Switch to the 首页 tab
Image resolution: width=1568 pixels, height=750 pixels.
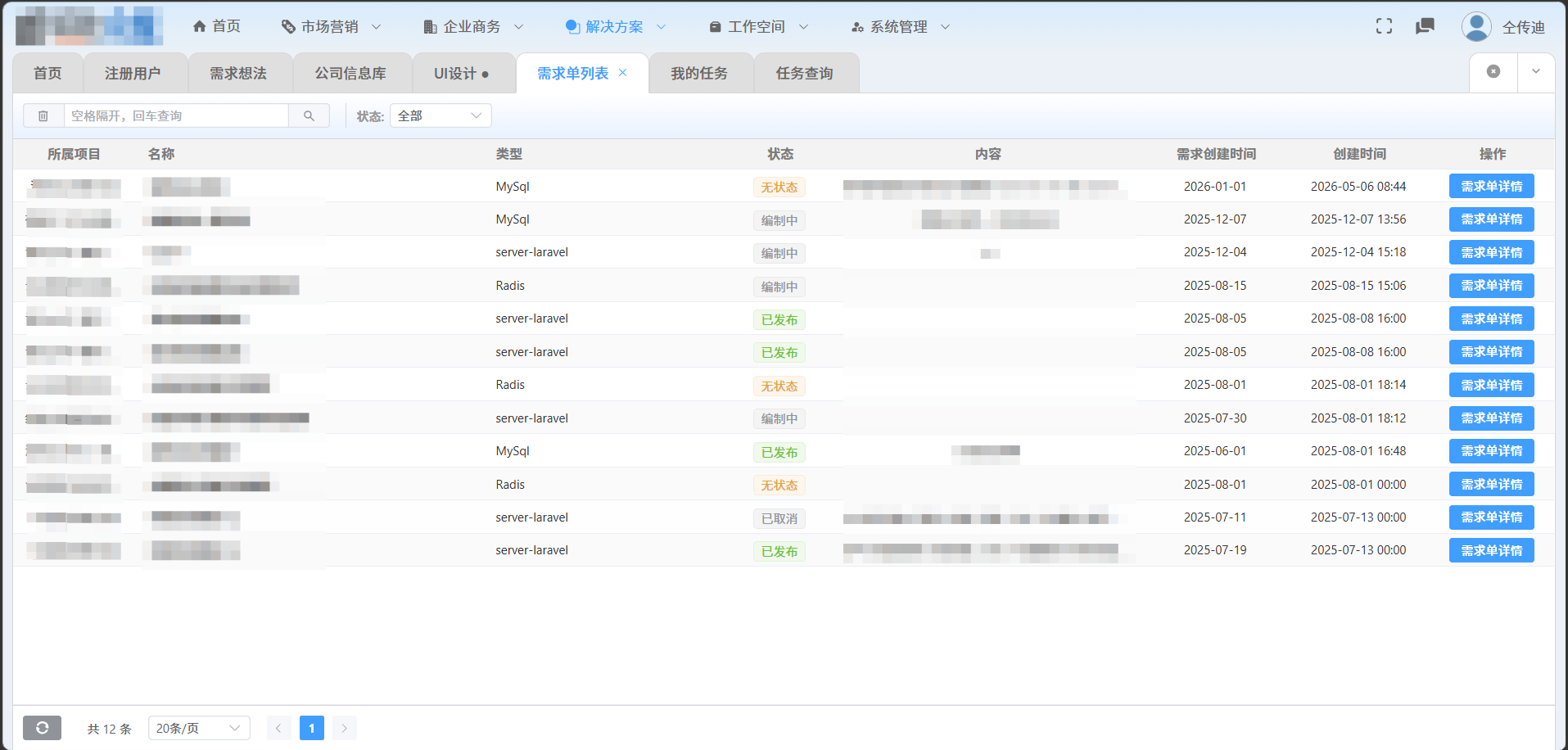click(x=47, y=74)
